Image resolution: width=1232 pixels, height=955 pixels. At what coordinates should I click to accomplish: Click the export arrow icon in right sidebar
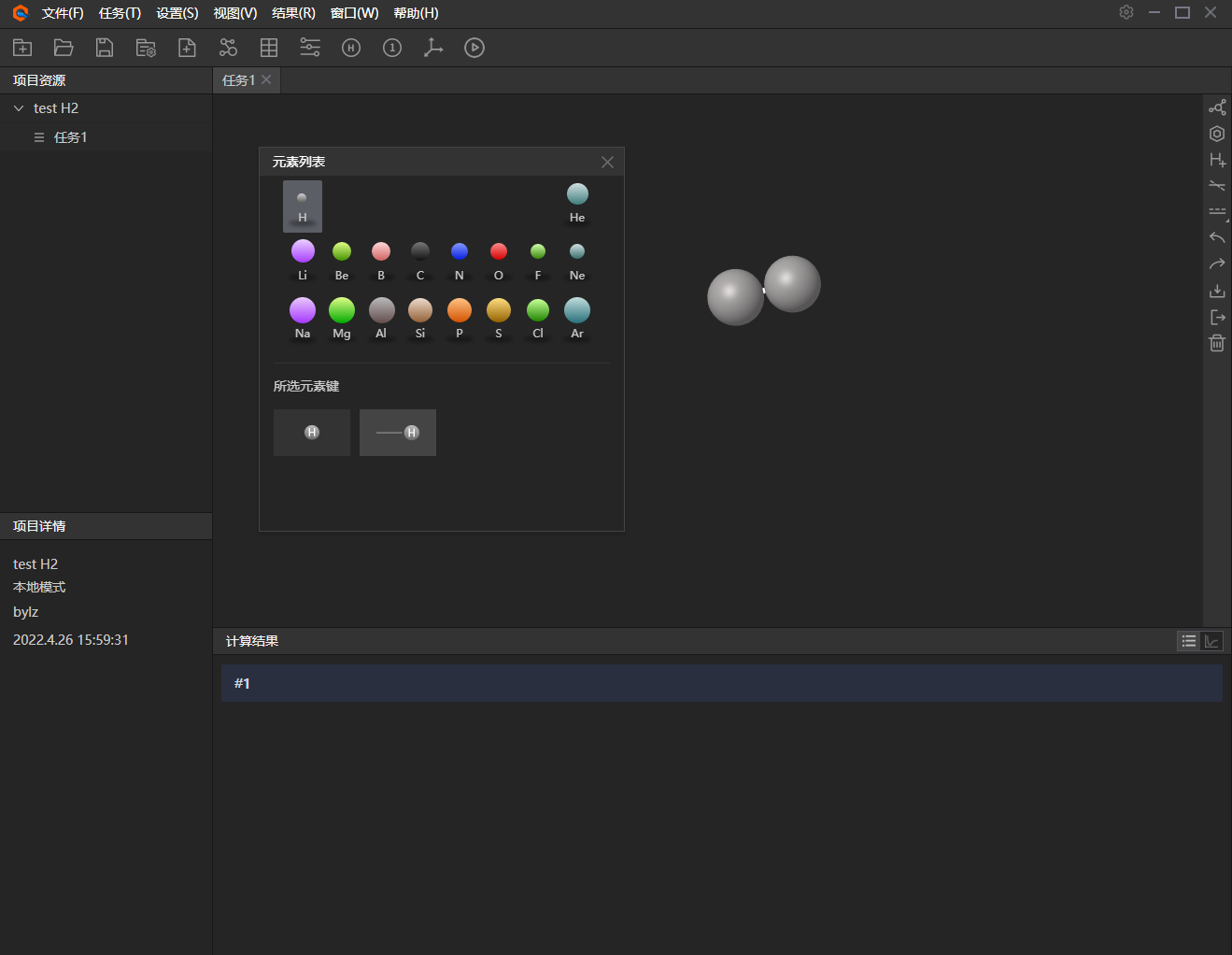[1217, 317]
